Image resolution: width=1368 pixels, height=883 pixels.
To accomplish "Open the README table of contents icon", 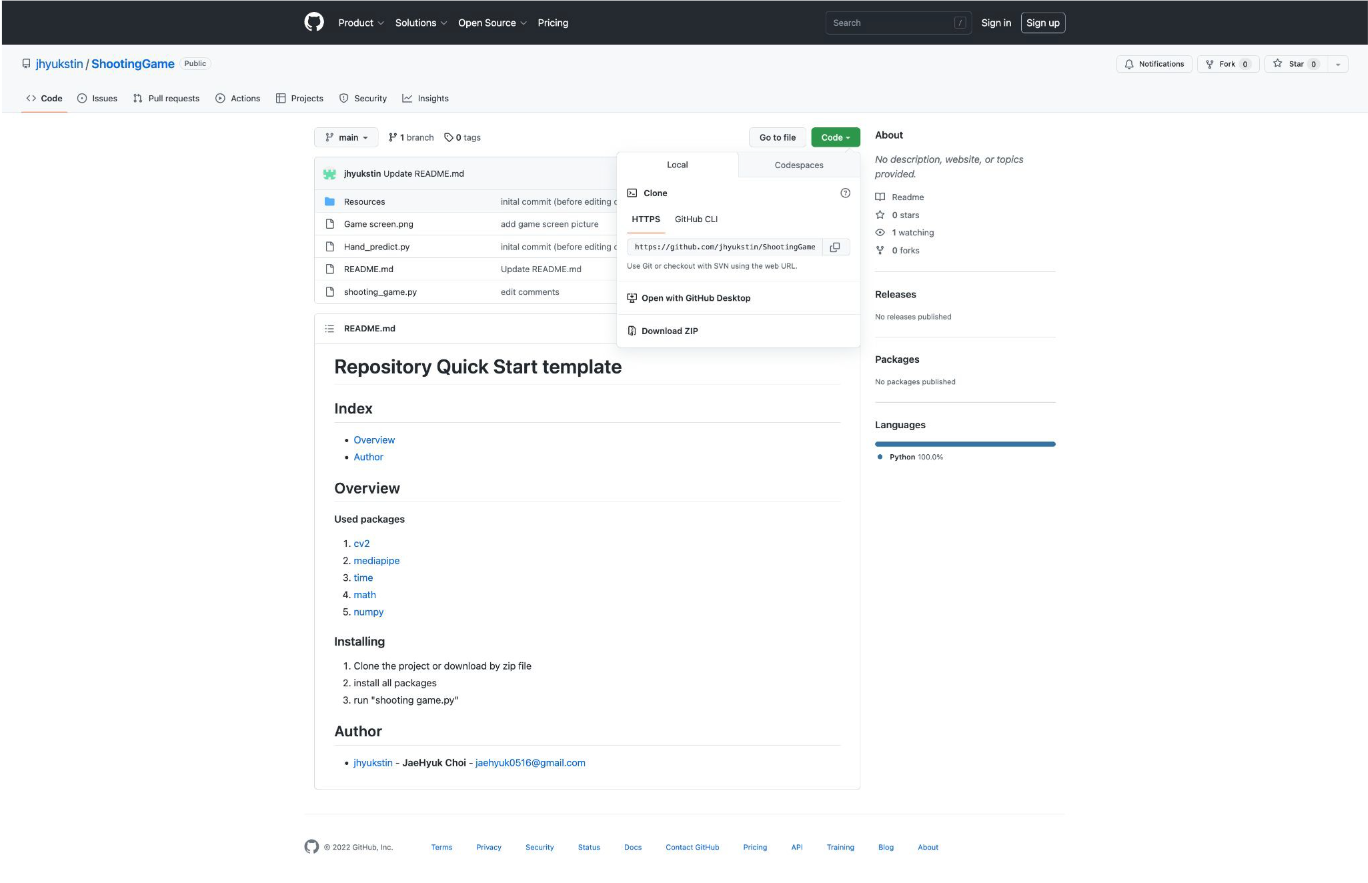I will 329,329.
